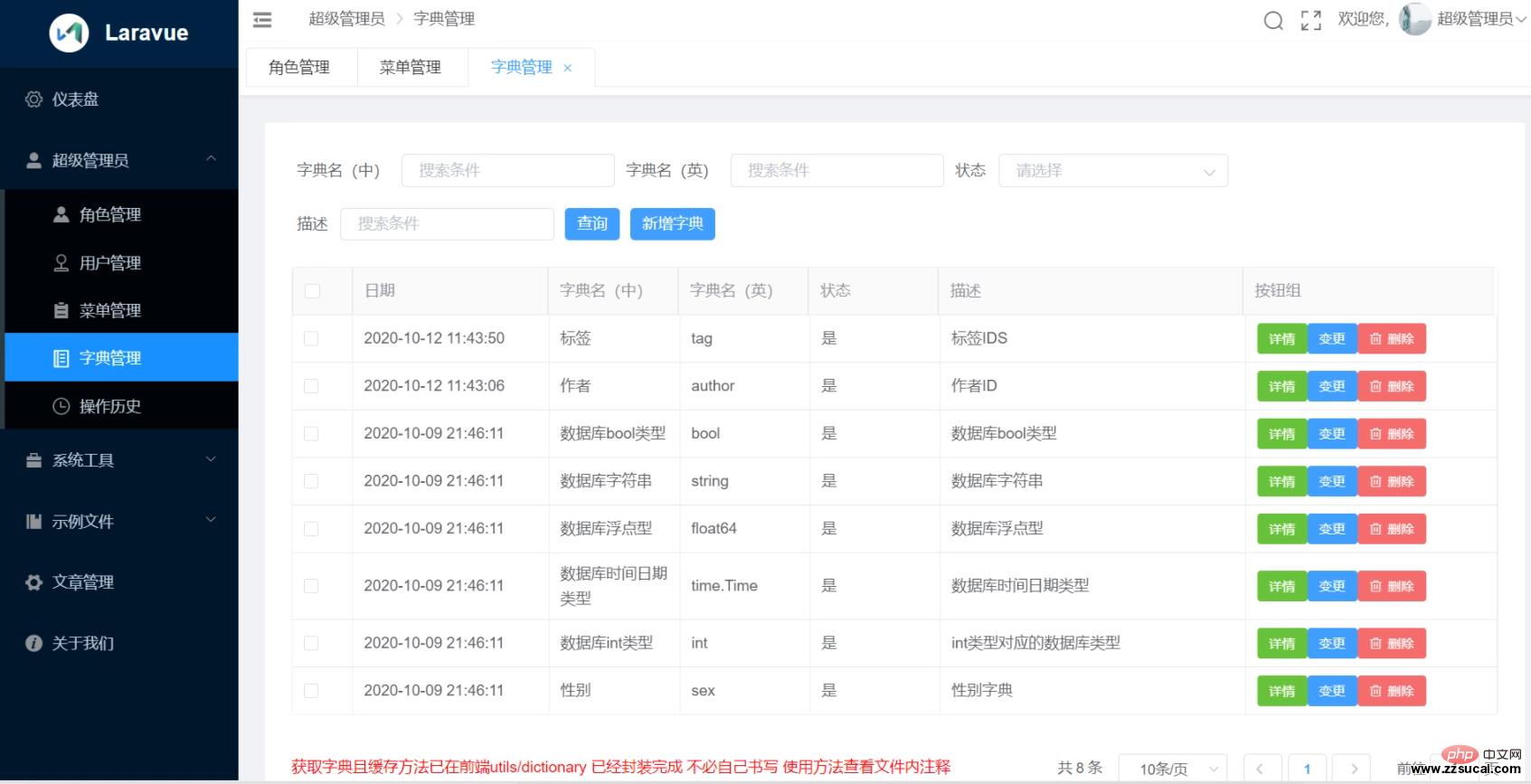Delete the string dictionary row
Viewport: 1531px width, 784px height.
pos(1392,482)
